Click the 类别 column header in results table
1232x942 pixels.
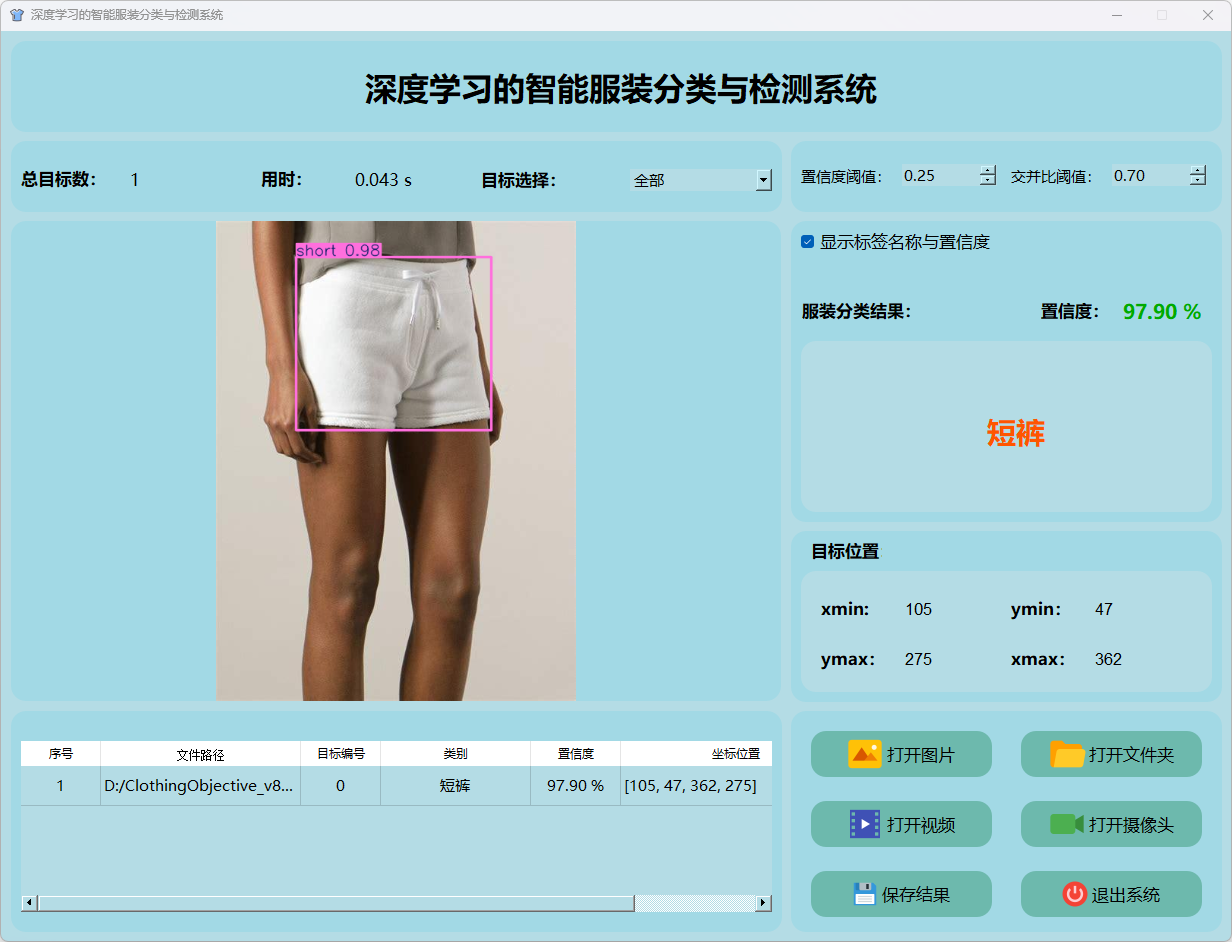coord(455,754)
